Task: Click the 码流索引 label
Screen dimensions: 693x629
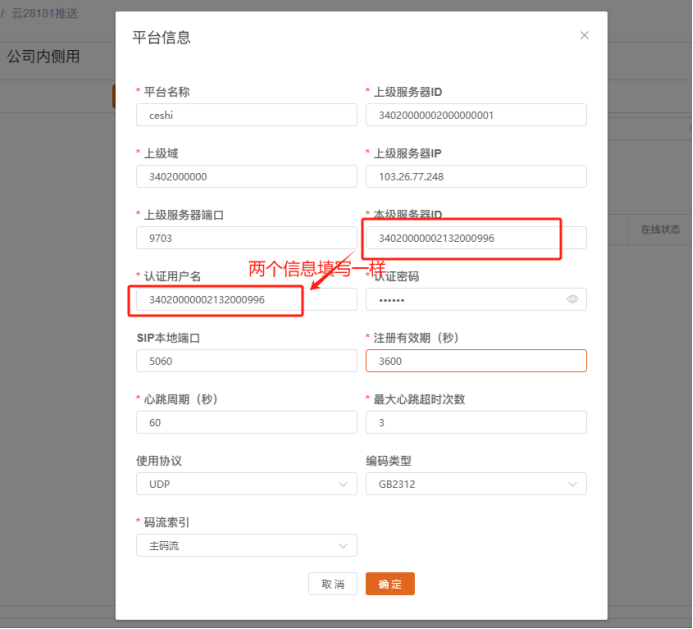Action: [166, 522]
